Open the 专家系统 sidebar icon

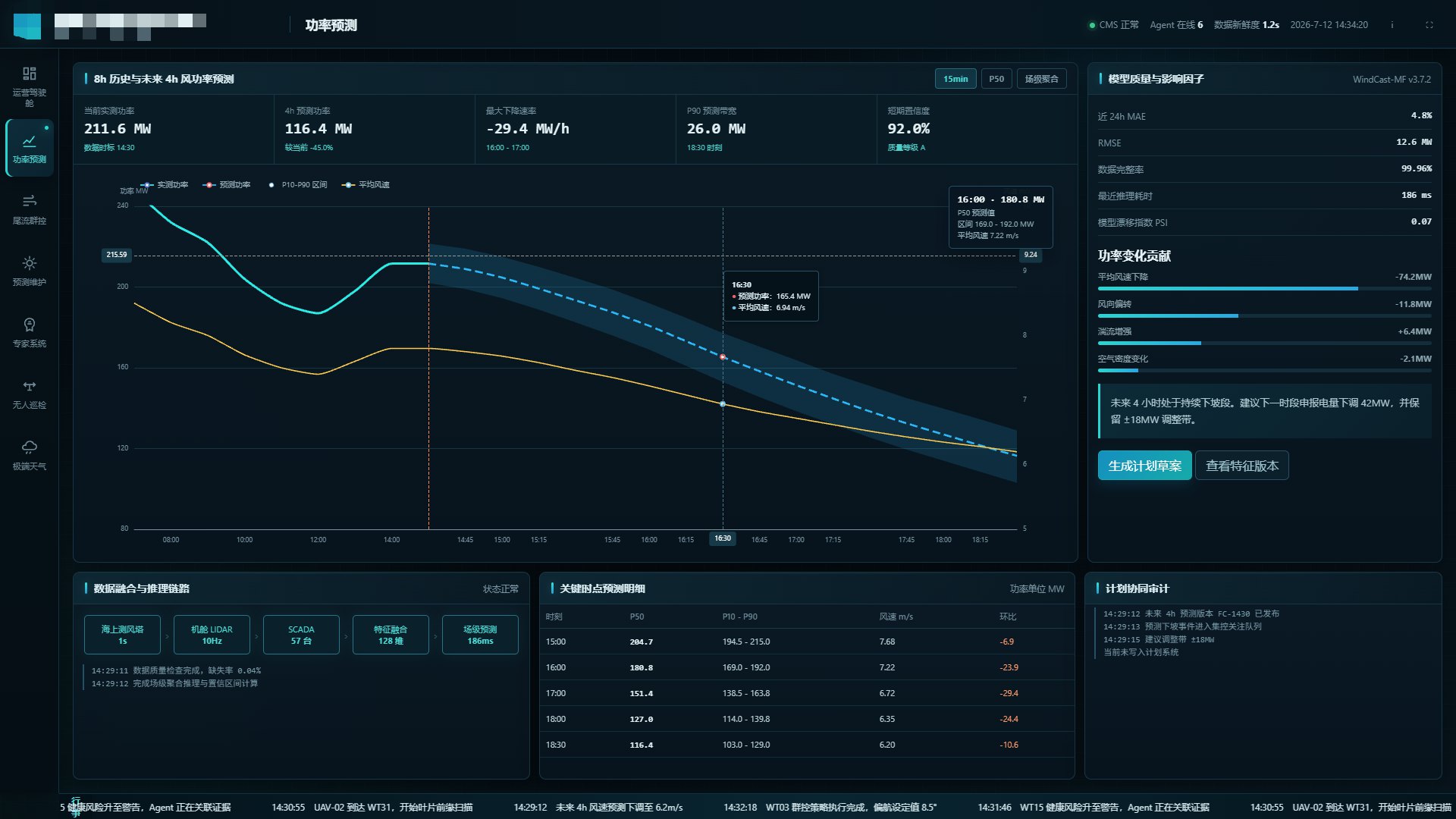[29, 325]
